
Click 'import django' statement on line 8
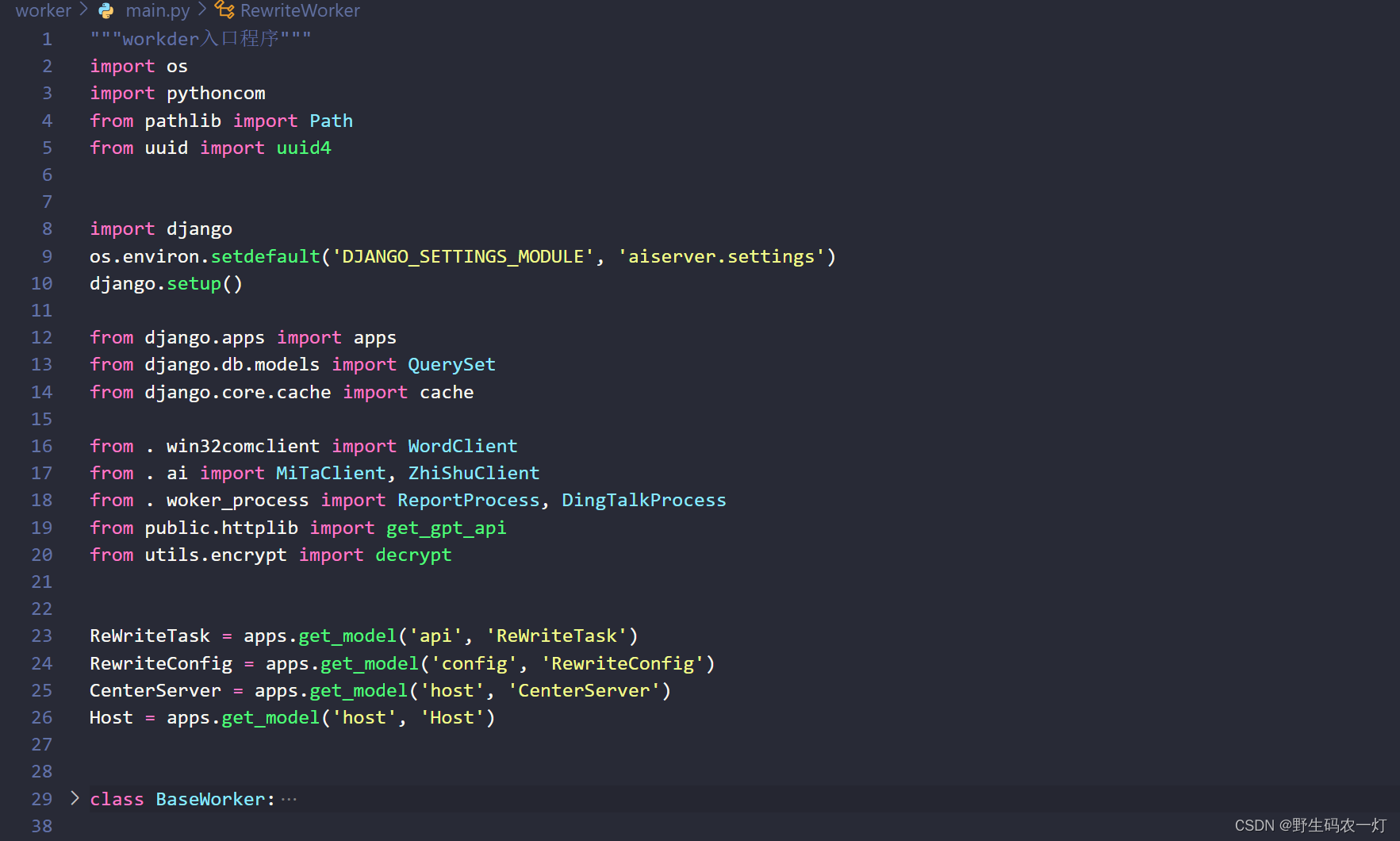pyautogui.click(x=161, y=229)
